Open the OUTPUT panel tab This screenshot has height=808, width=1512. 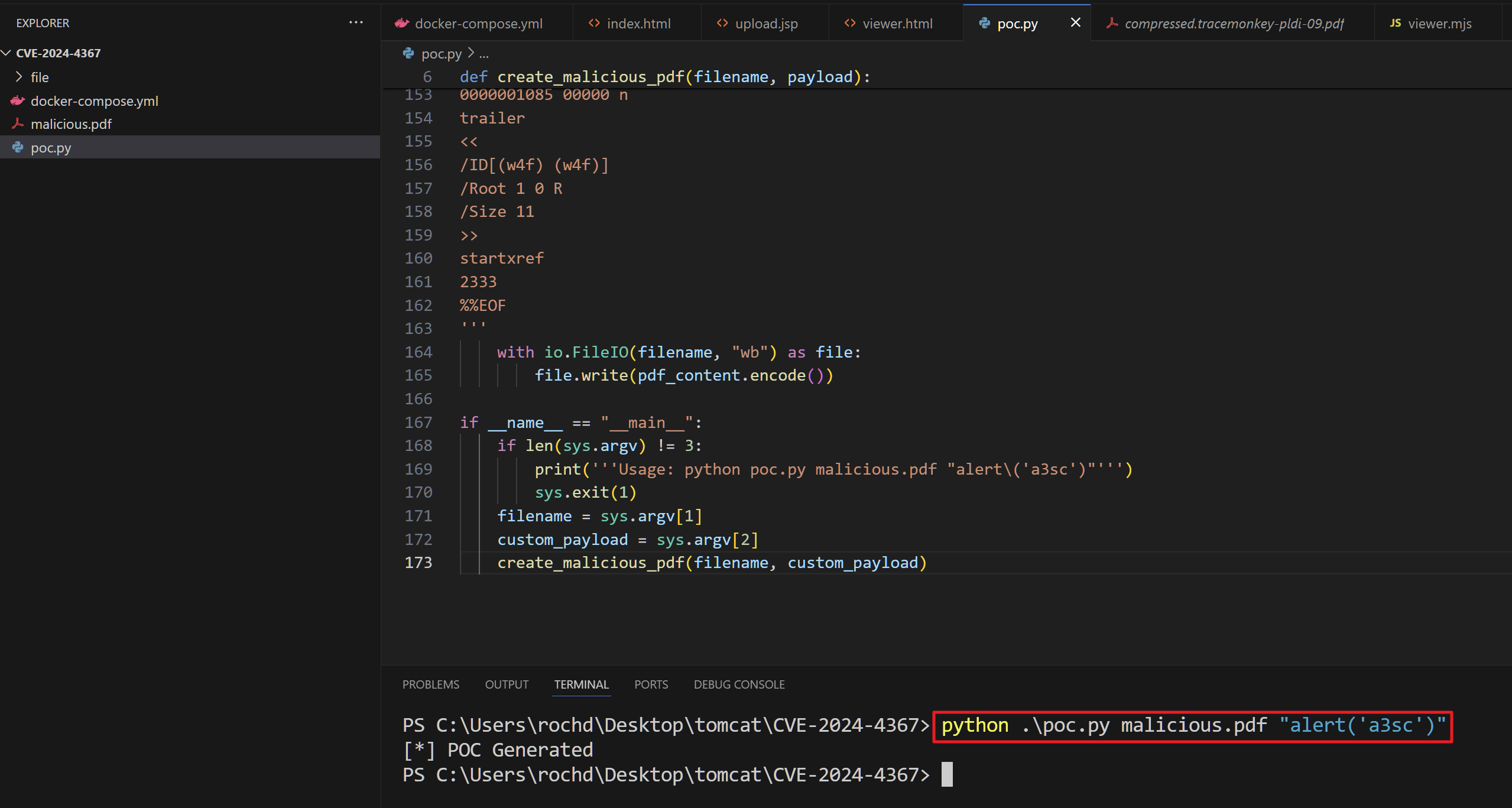(x=507, y=684)
